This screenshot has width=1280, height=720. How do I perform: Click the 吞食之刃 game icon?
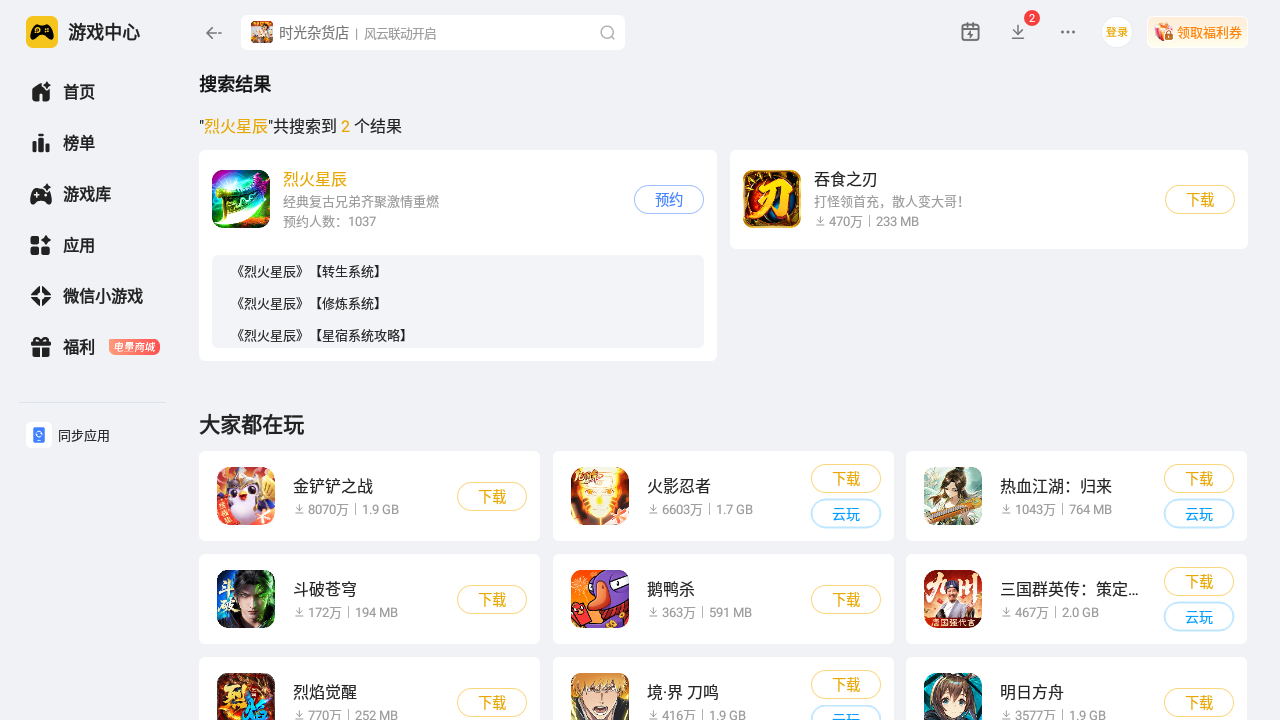click(772, 199)
